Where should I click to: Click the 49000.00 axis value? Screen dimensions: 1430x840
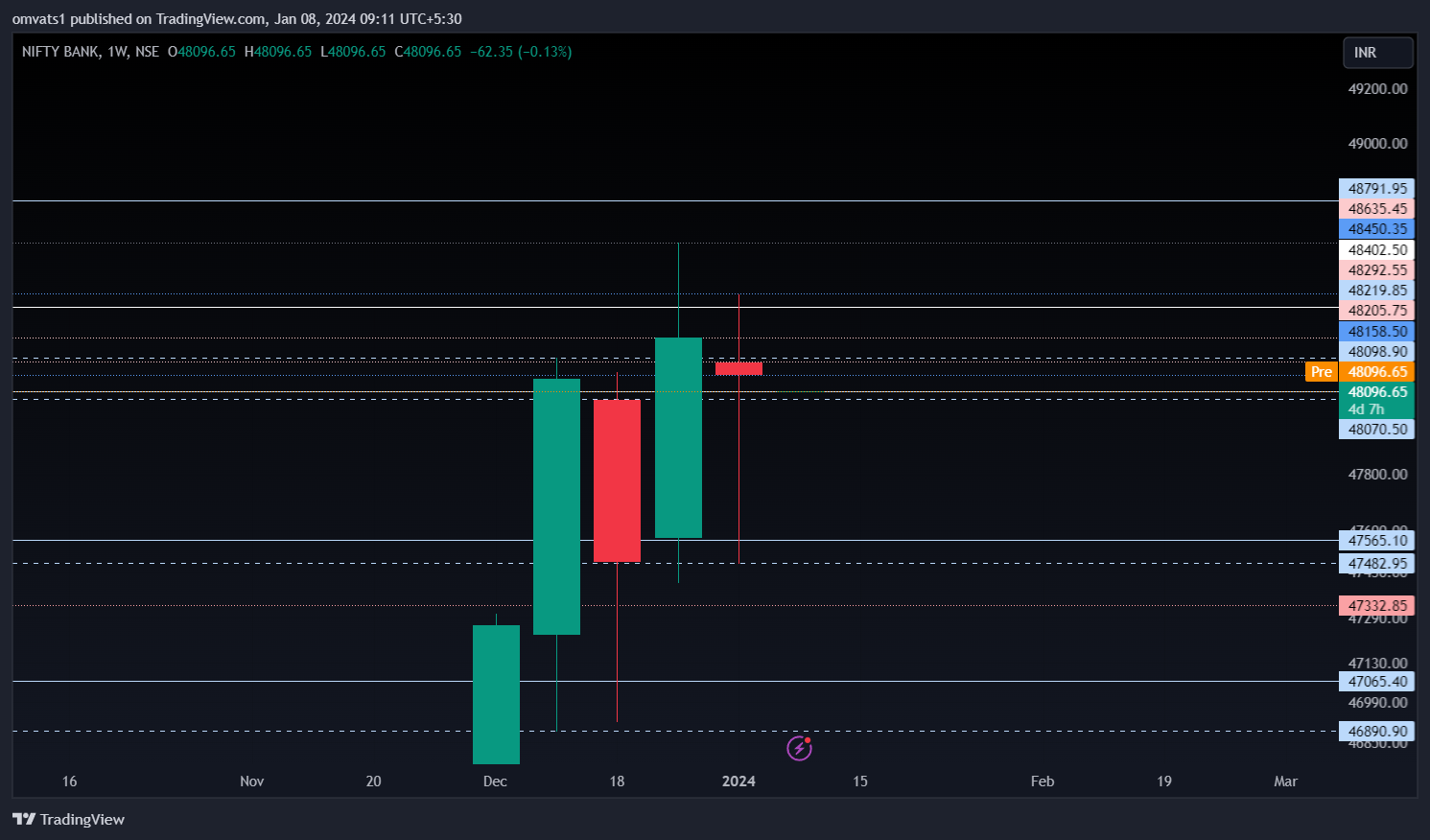(1377, 144)
